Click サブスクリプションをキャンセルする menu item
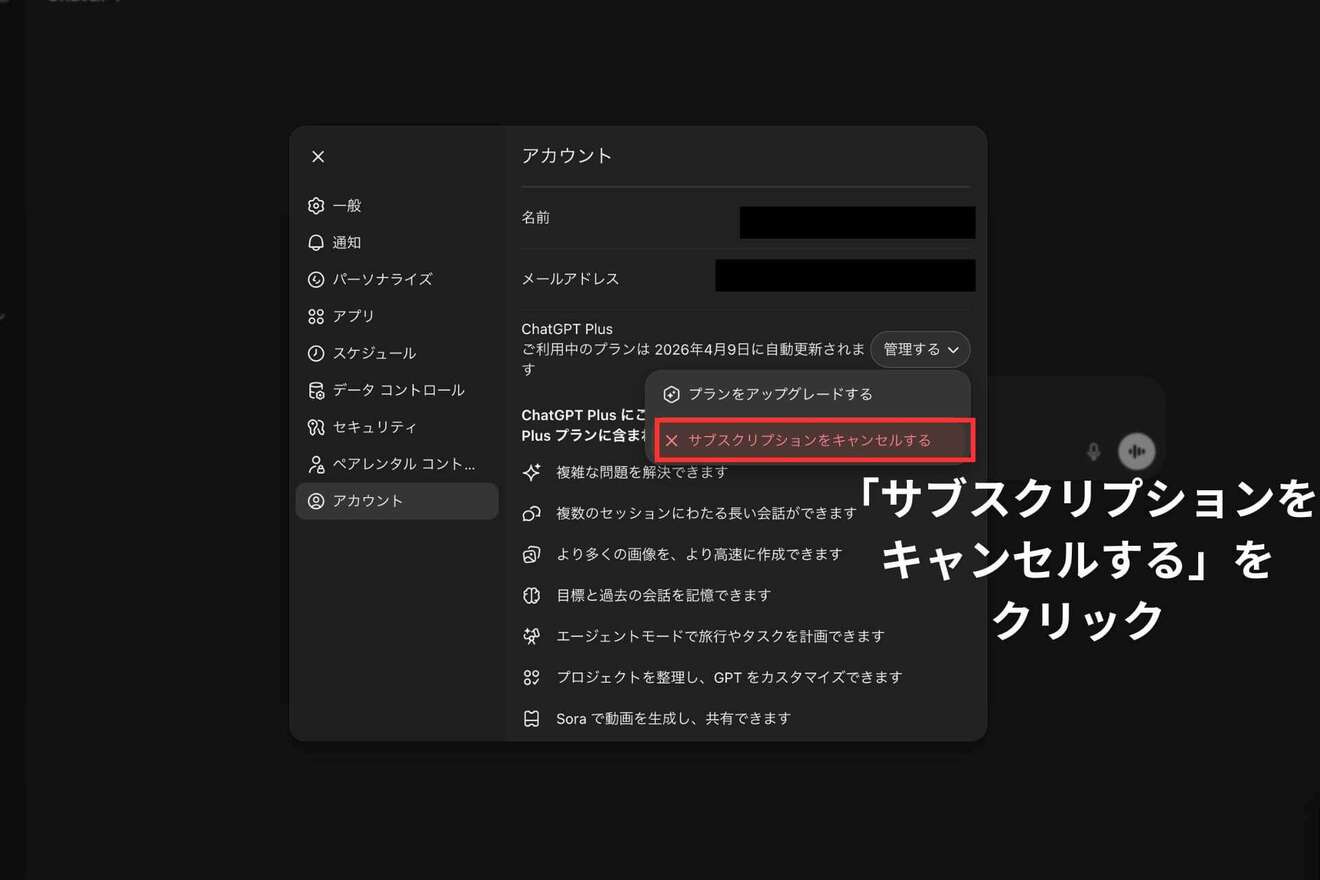Image resolution: width=1320 pixels, height=880 pixels. pyautogui.click(x=808, y=441)
